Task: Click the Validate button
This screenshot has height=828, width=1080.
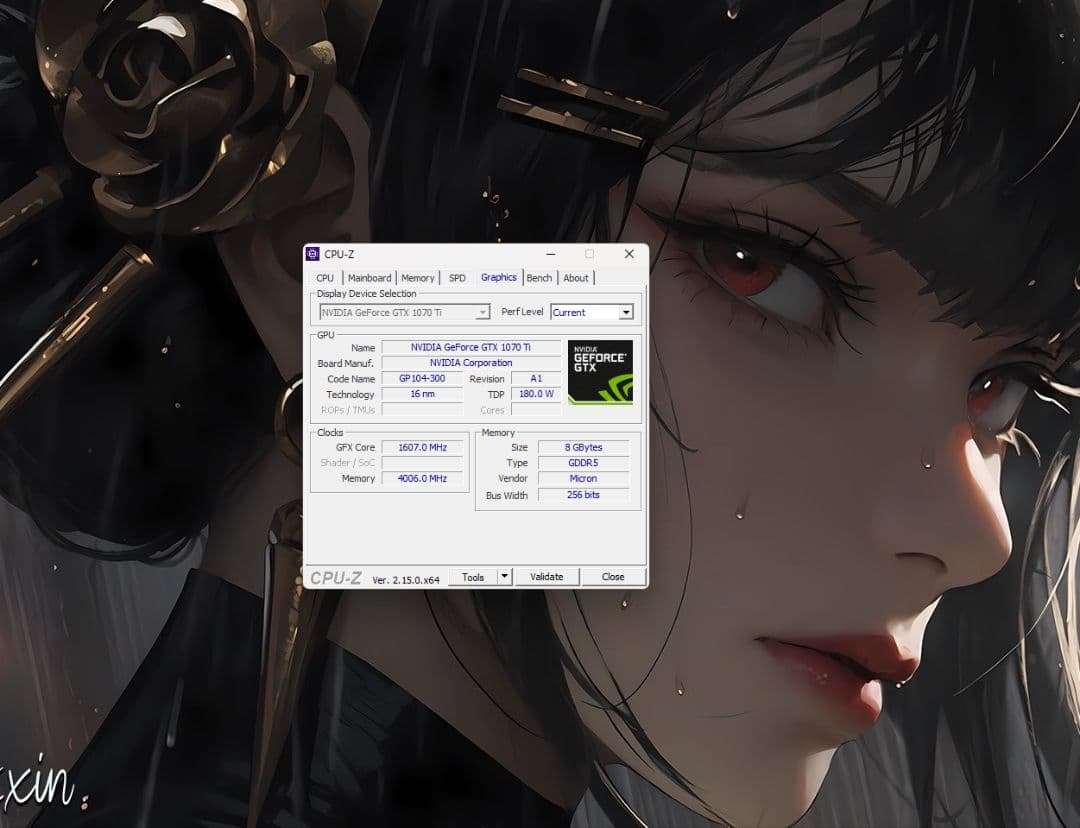Action: 547,577
